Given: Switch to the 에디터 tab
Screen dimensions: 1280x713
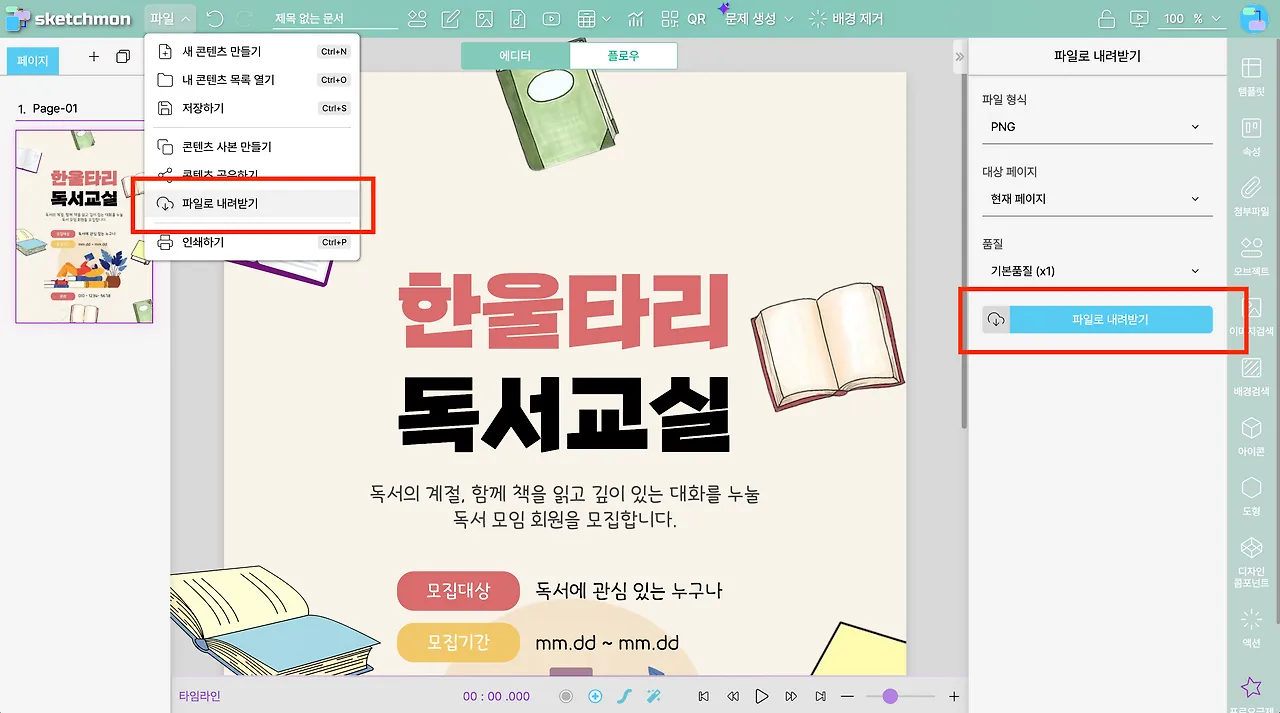Looking at the screenshot, I should pos(515,56).
